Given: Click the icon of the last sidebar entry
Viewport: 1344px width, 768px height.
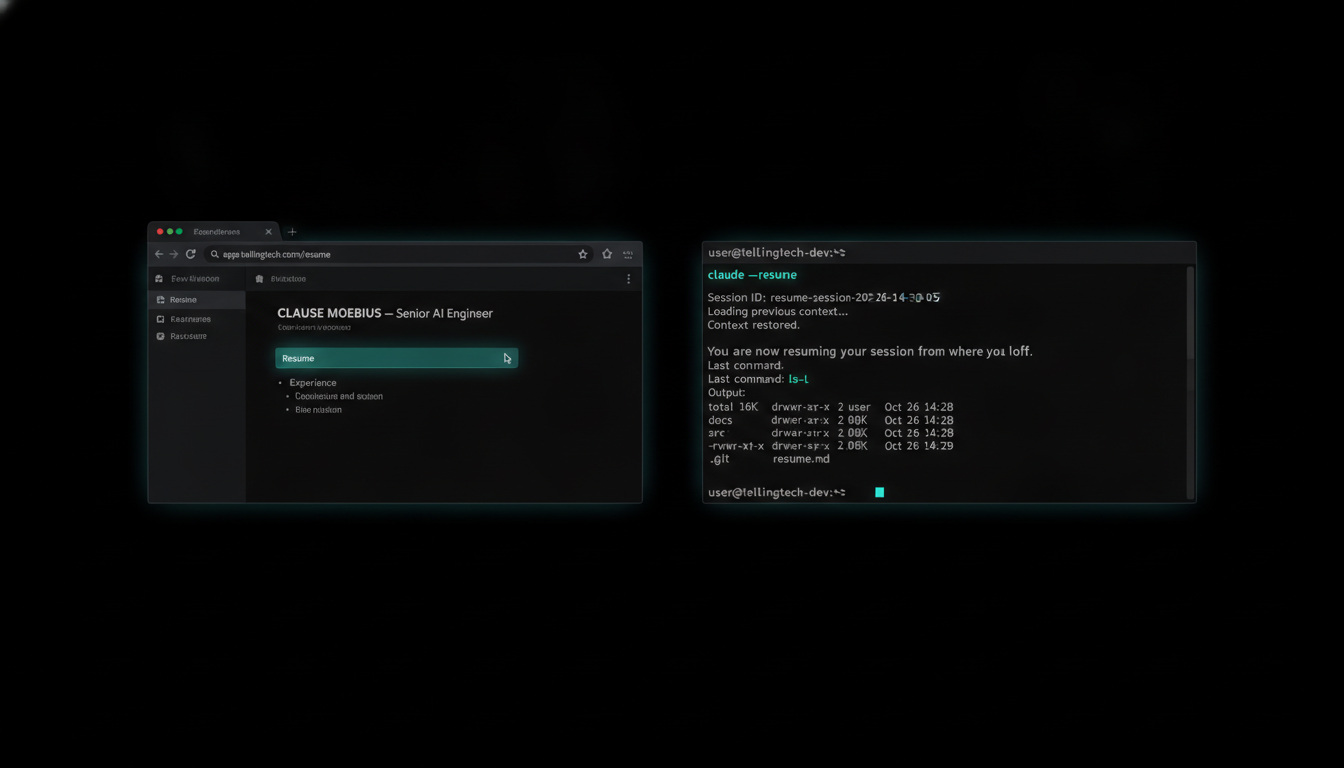Looking at the screenshot, I should (160, 336).
